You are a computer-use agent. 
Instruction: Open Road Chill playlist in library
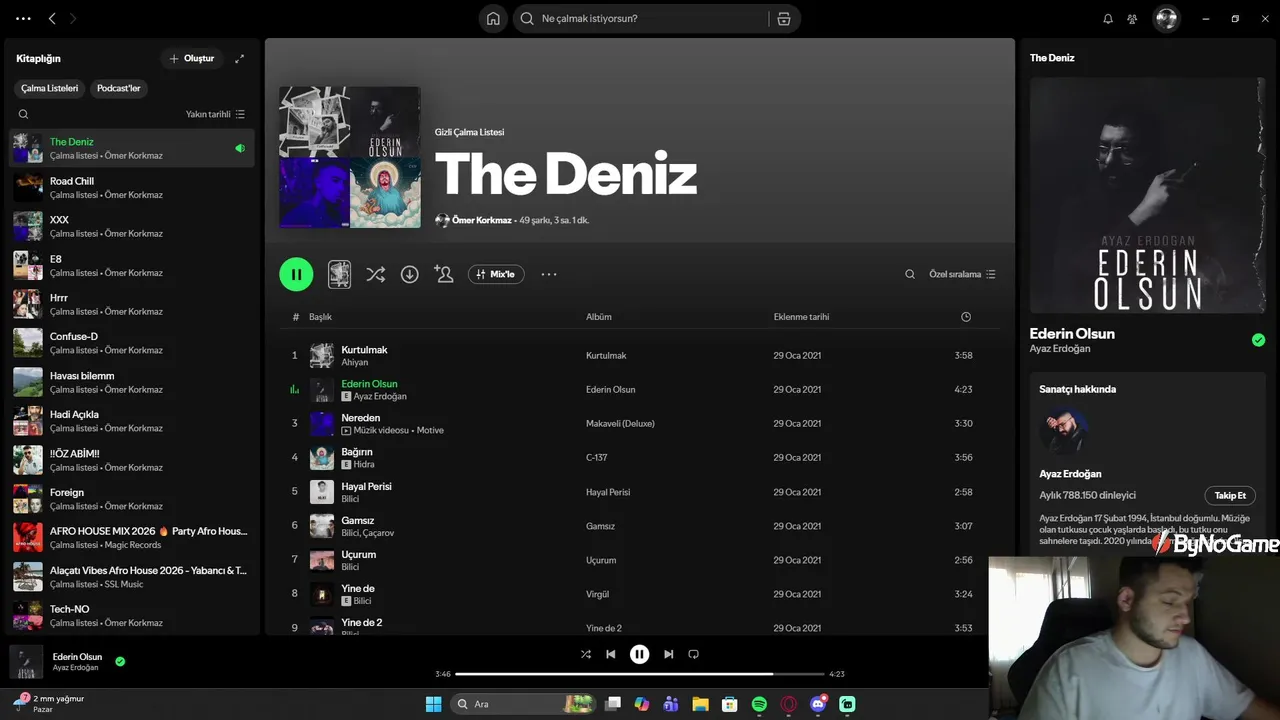(132, 187)
